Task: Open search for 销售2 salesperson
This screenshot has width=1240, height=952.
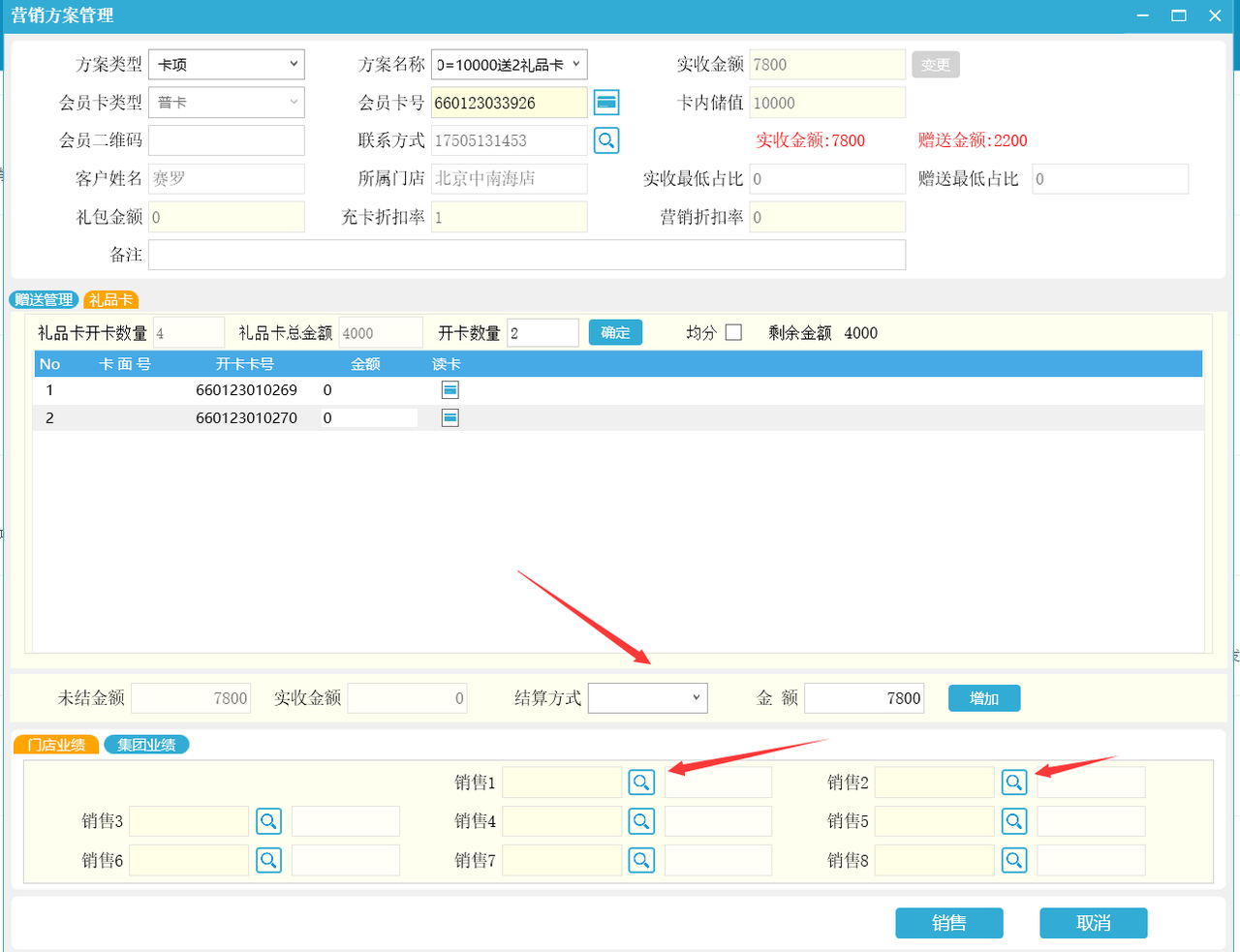Action: coord(1014,783)
